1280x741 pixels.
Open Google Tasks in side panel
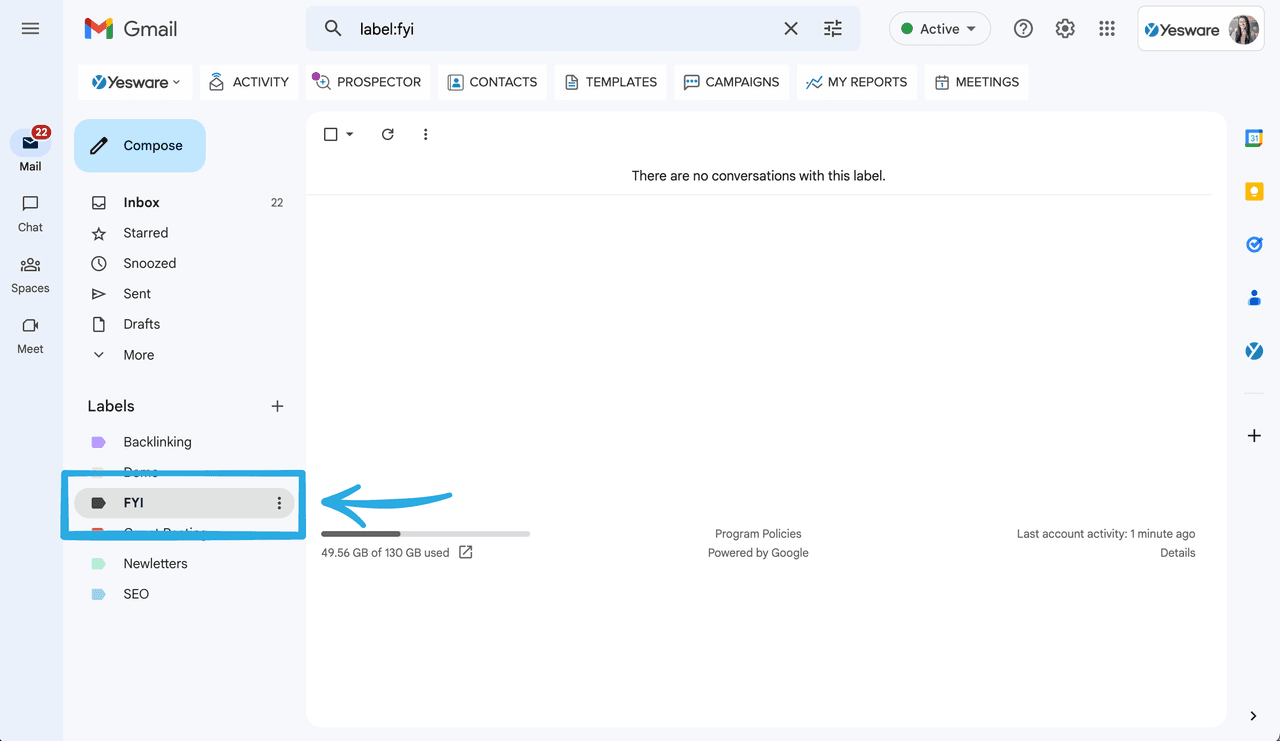pos(1254,244)
